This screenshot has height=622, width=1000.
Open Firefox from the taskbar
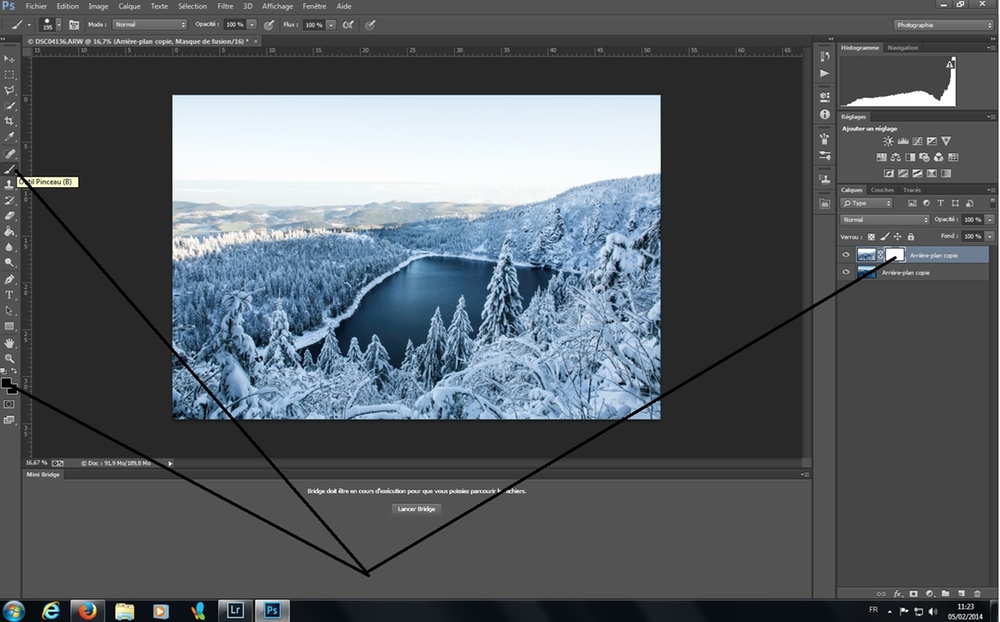[87, 611]
